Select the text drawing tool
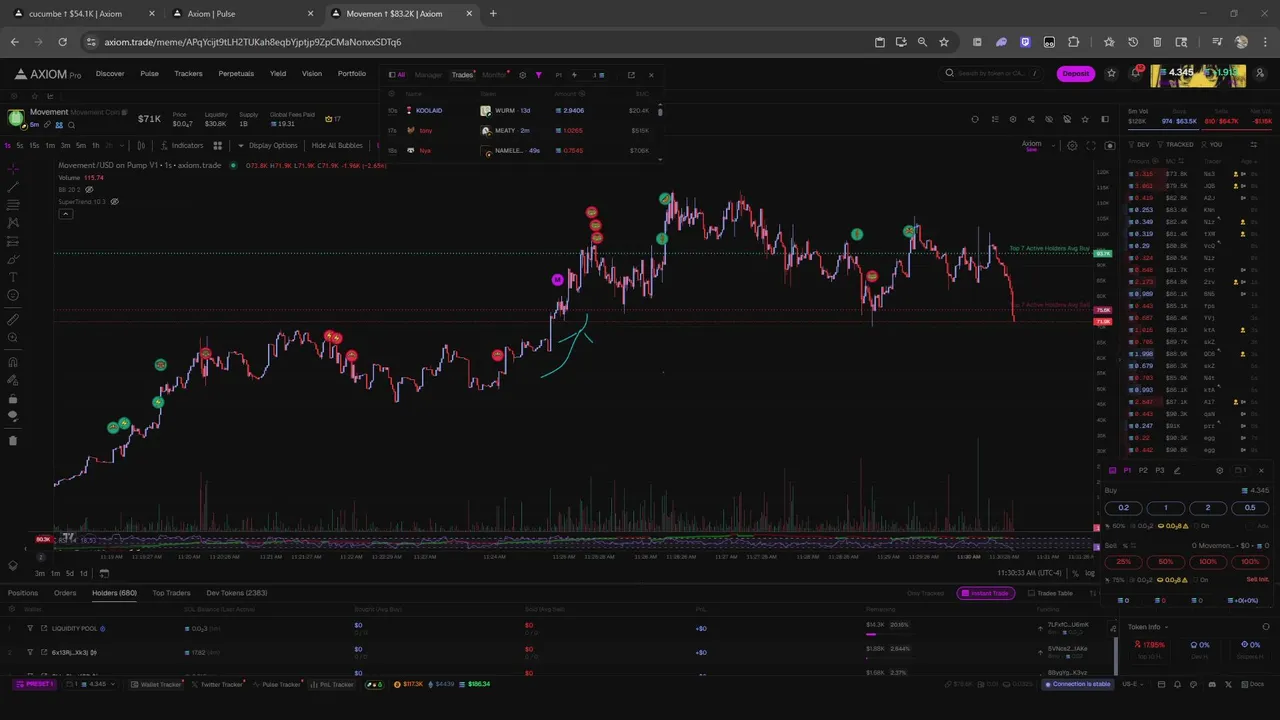 12,277
